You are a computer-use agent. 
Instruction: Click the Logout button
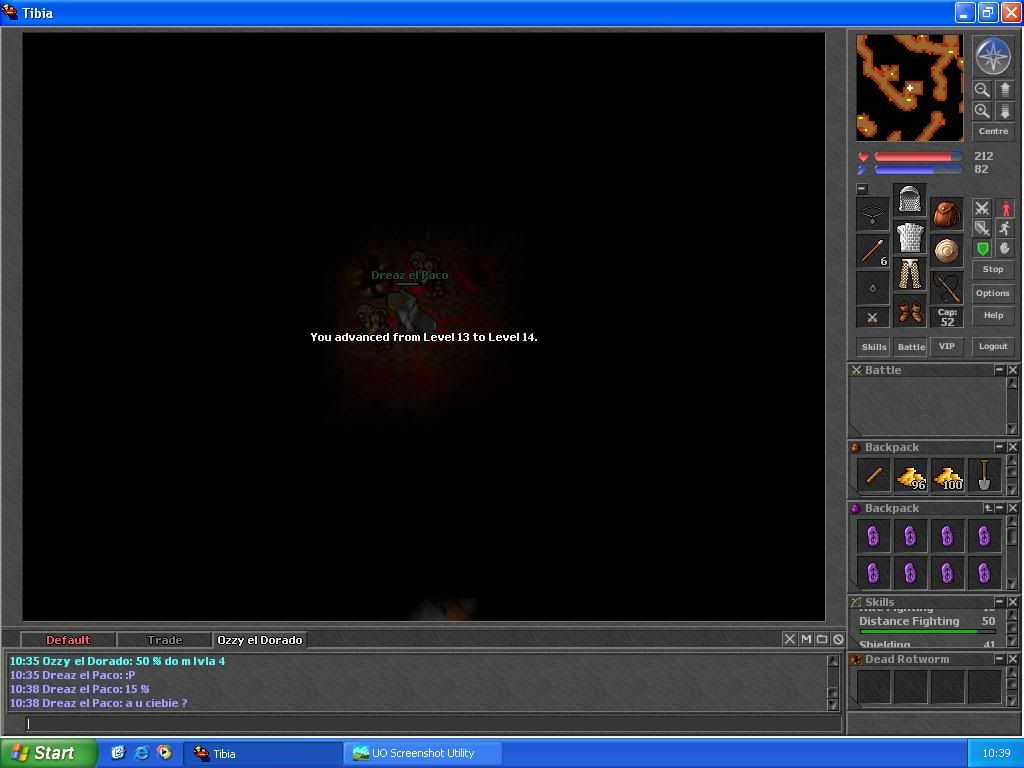[x=993, y=347]
